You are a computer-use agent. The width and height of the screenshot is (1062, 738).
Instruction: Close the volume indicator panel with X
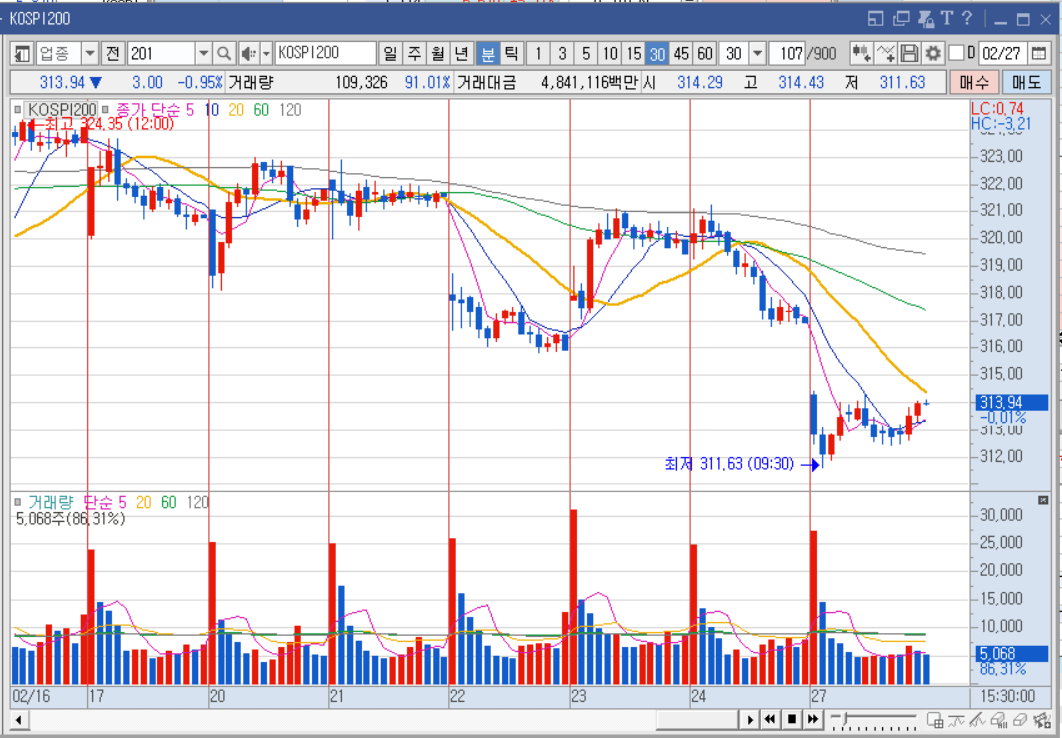(x=1043, y=500)
